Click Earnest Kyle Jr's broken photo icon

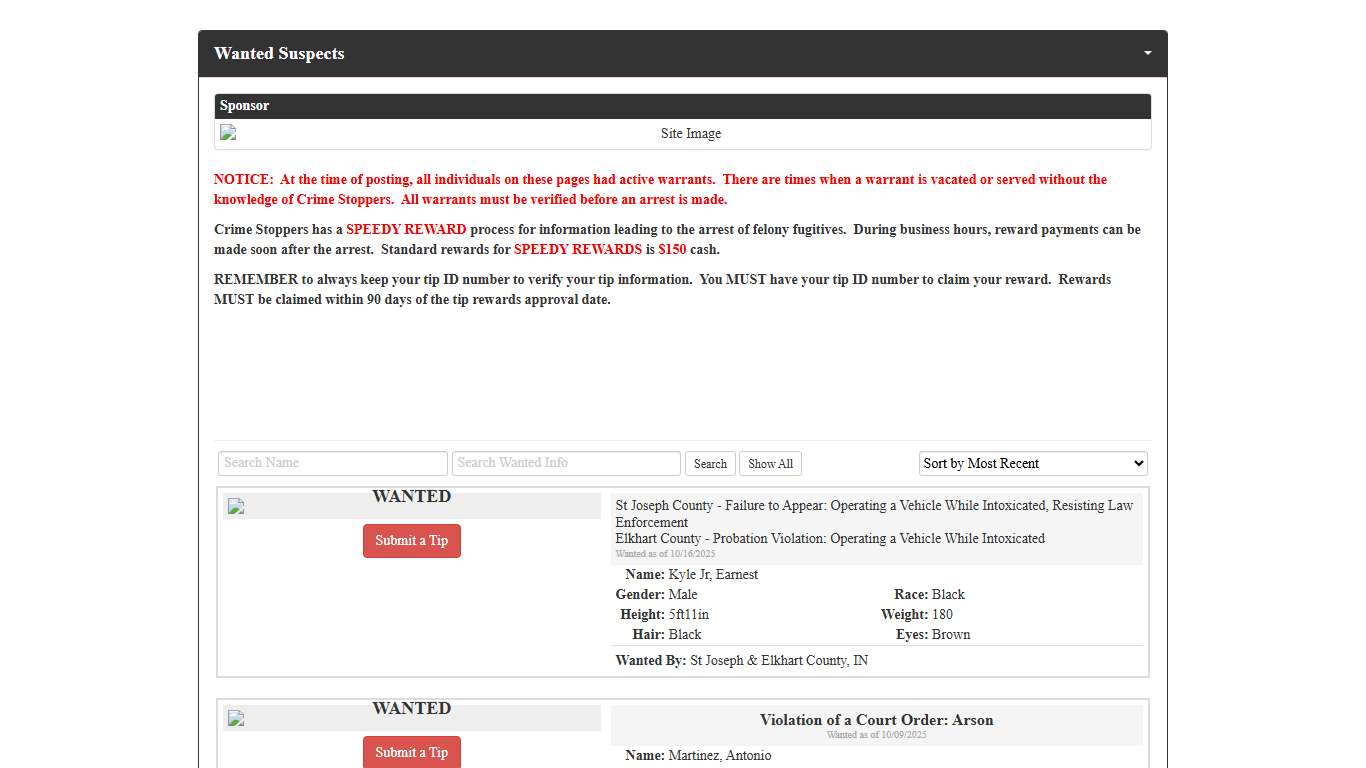pos(236,506)
